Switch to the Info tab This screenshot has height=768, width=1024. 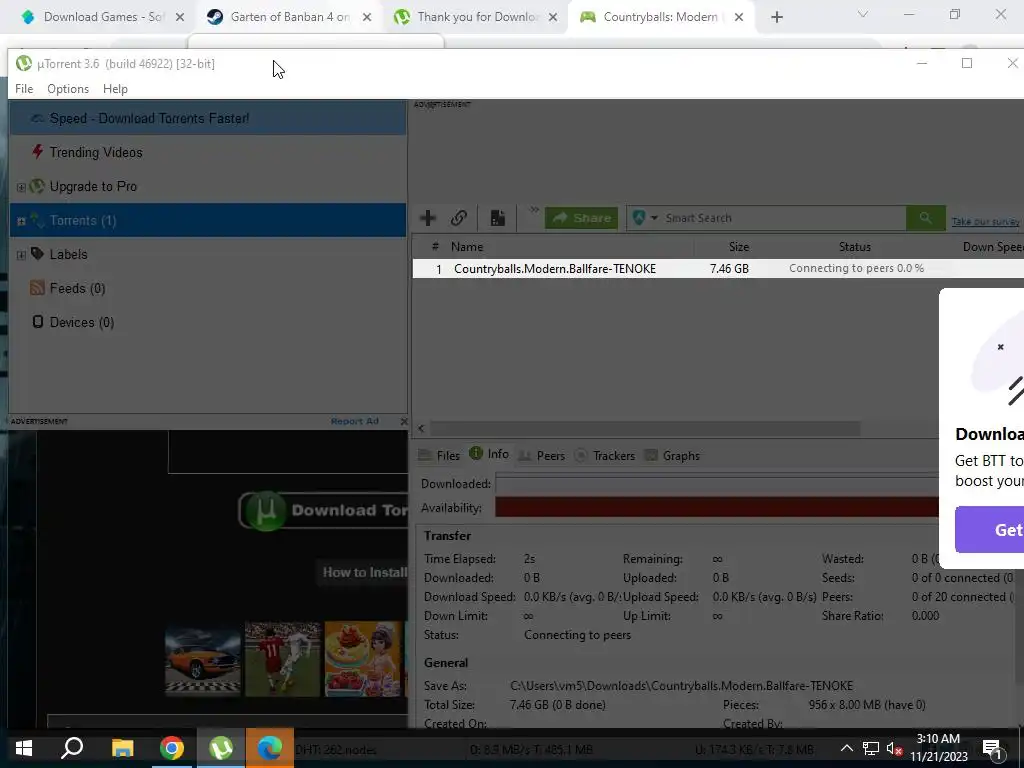(x=489, y=454)
